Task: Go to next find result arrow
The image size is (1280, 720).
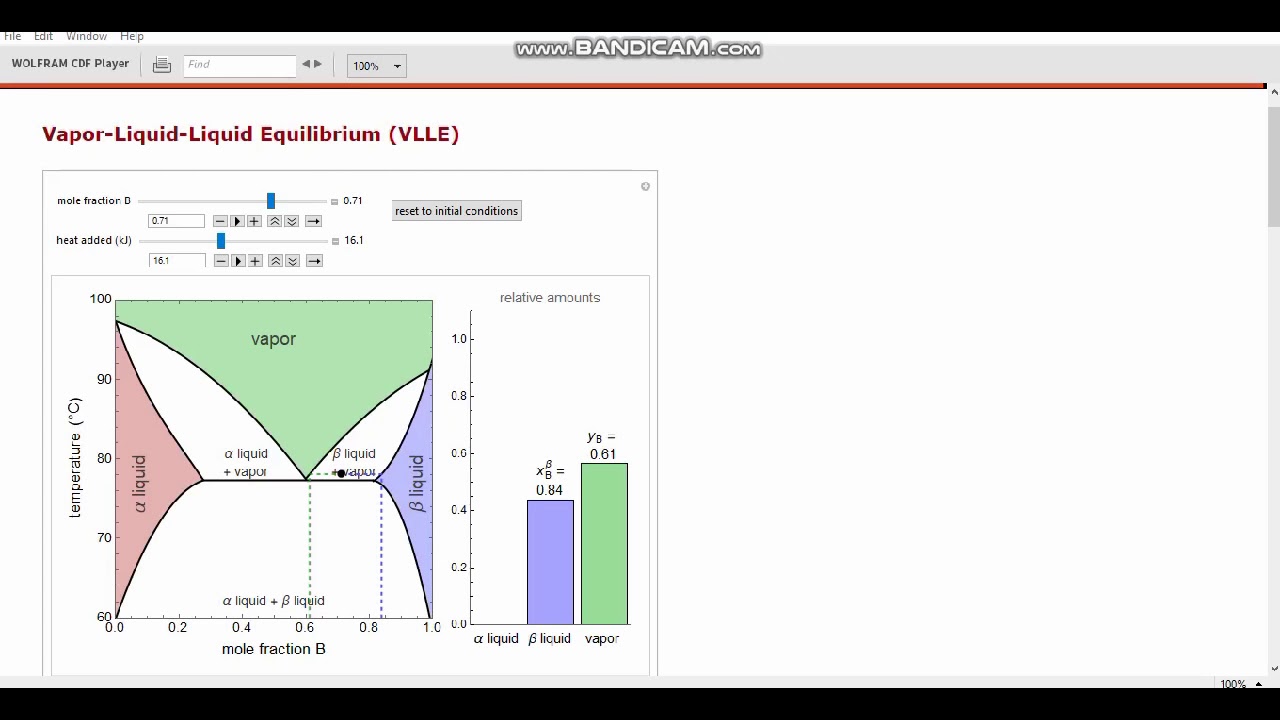Action: click(x=318, y=64)
